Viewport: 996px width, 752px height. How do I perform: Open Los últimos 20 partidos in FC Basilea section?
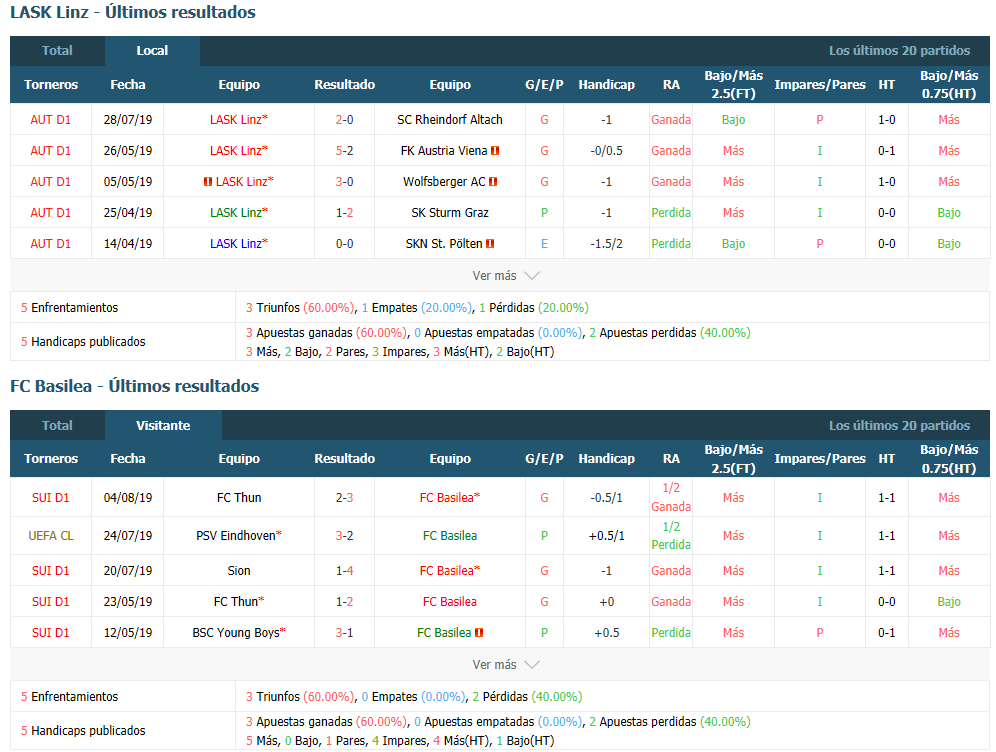pyautogui.click(x=899, y=426)
